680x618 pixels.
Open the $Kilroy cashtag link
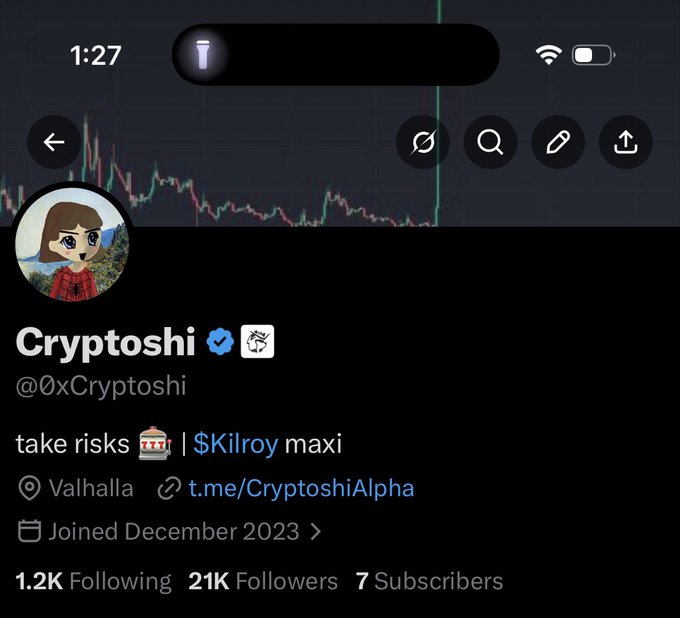coord(235,443)
